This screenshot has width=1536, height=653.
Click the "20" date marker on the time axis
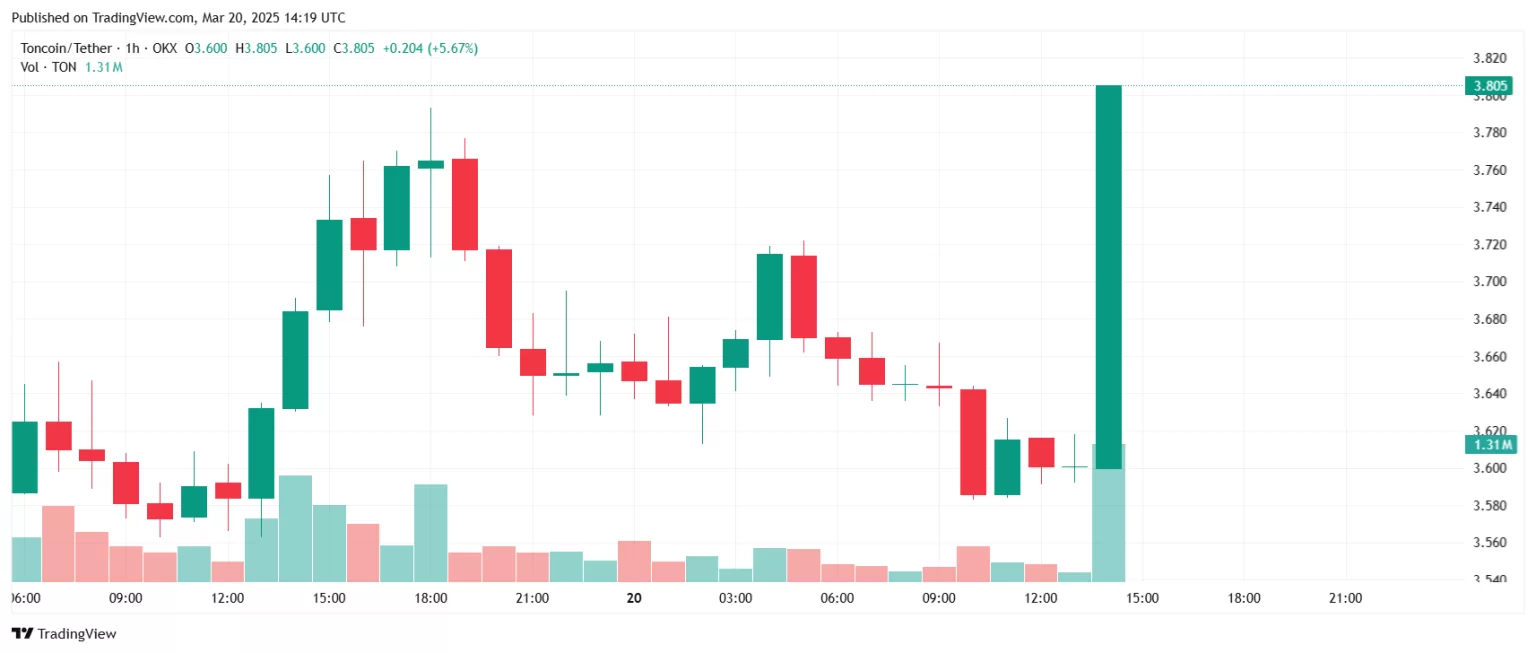633,598
